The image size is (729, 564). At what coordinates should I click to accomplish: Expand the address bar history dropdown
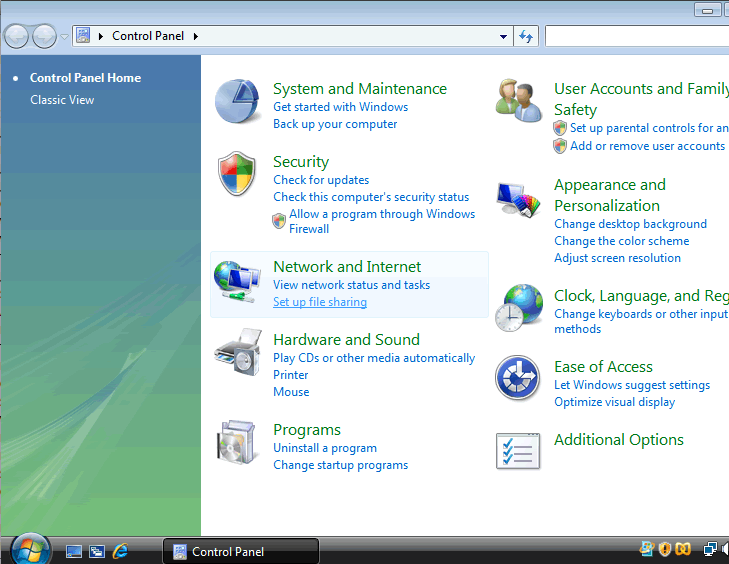(x=504, y=37)
